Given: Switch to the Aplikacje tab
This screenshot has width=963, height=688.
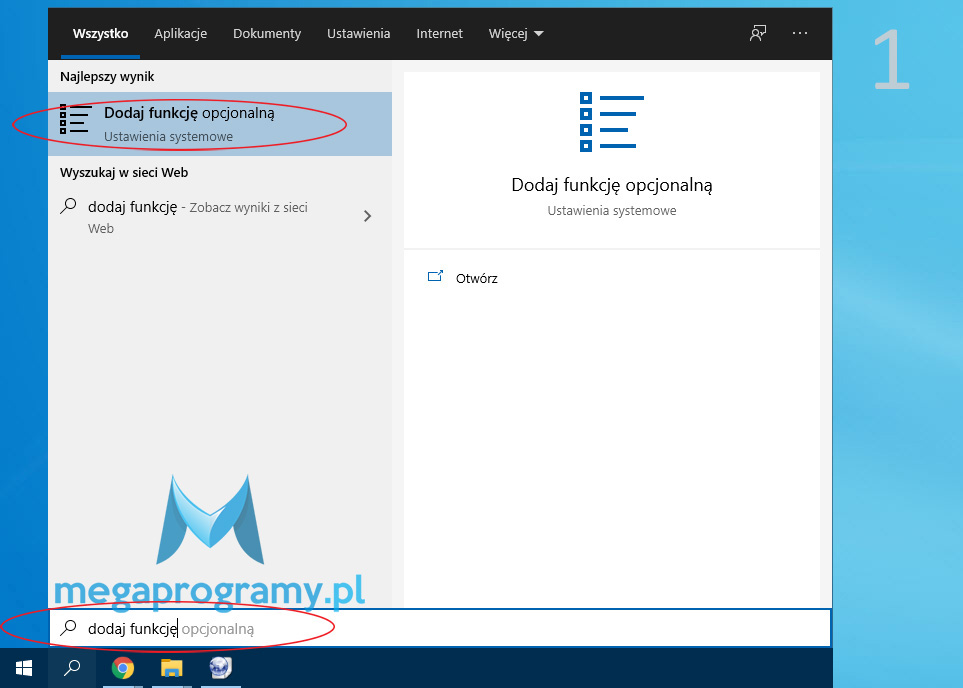Looking at the screenshot, I should [181, 34].
